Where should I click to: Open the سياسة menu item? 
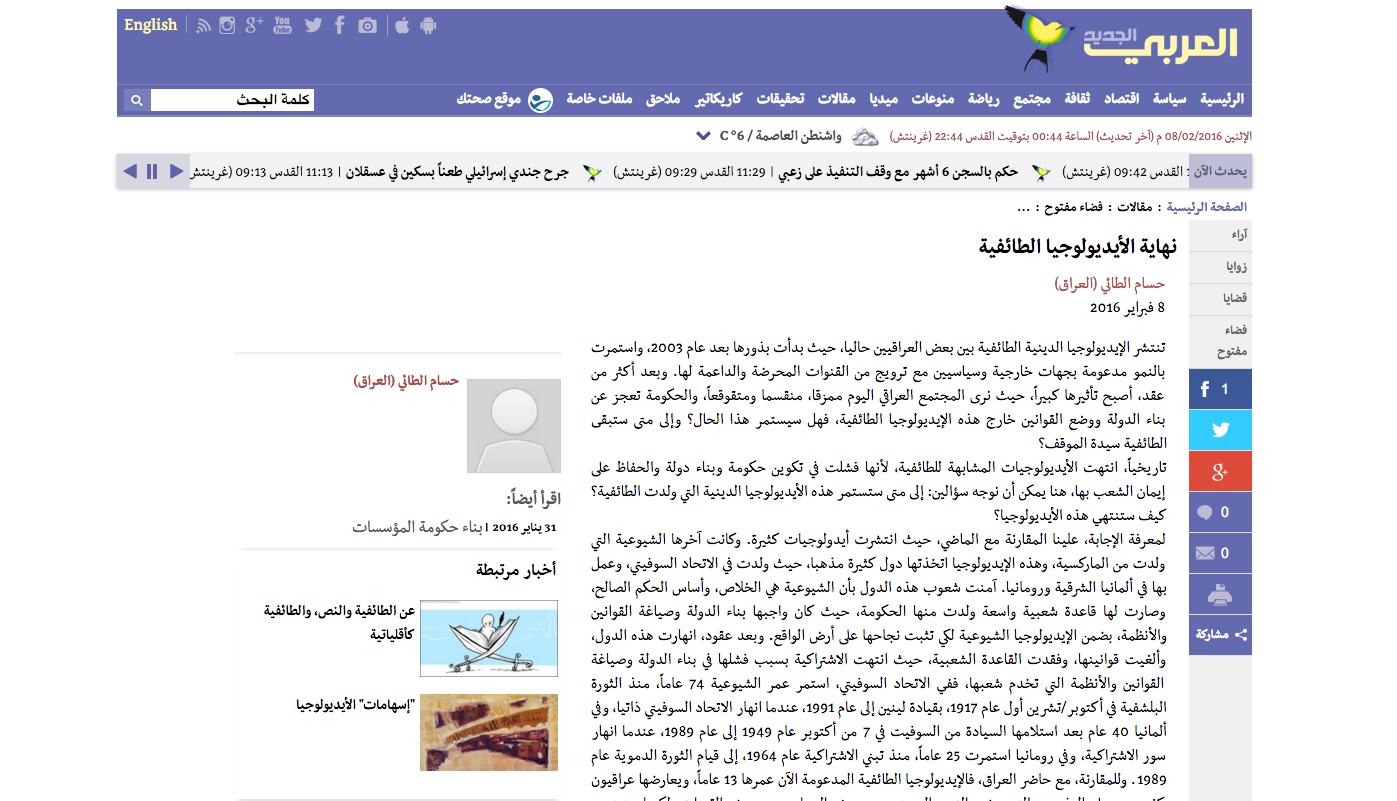[1170, 99]
